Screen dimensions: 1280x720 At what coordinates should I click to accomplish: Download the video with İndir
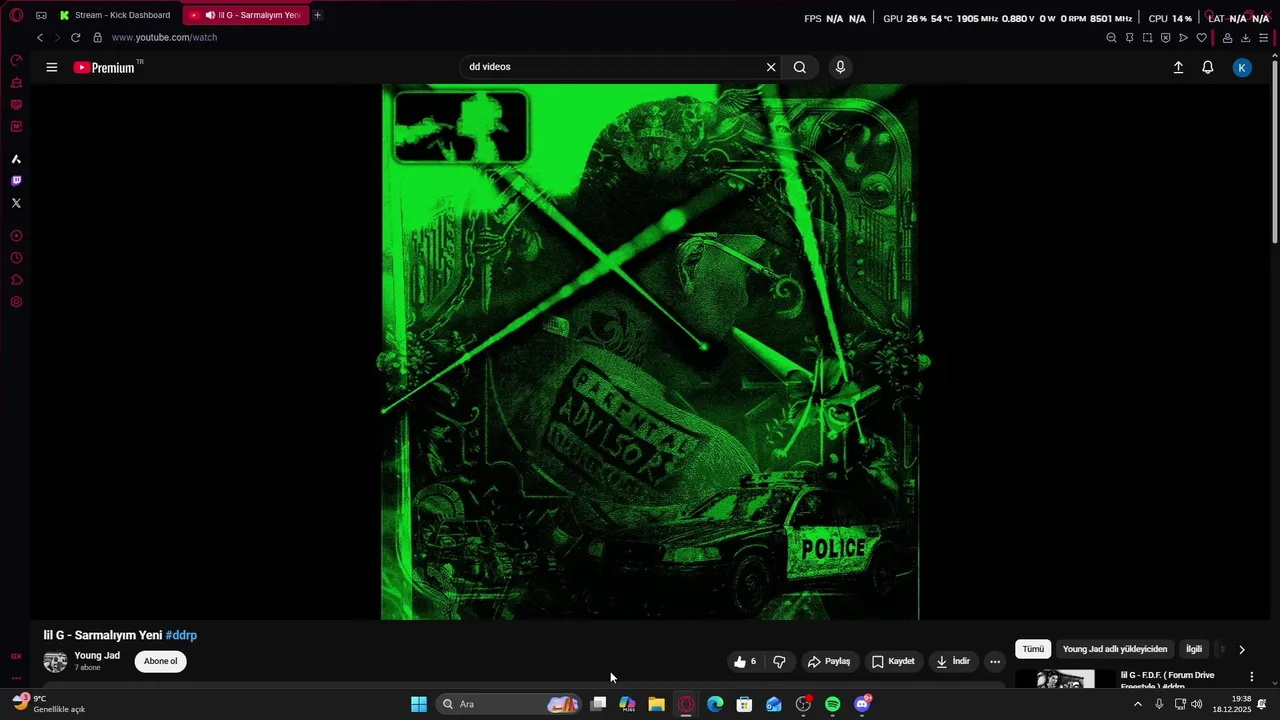click(x=953, y=661)
